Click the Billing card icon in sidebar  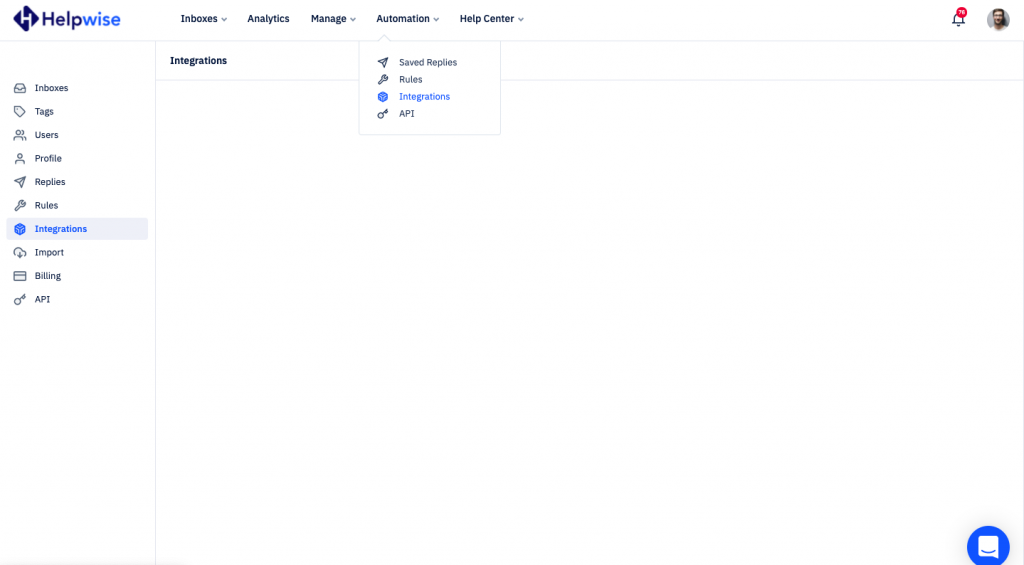(x=20, y=276)
